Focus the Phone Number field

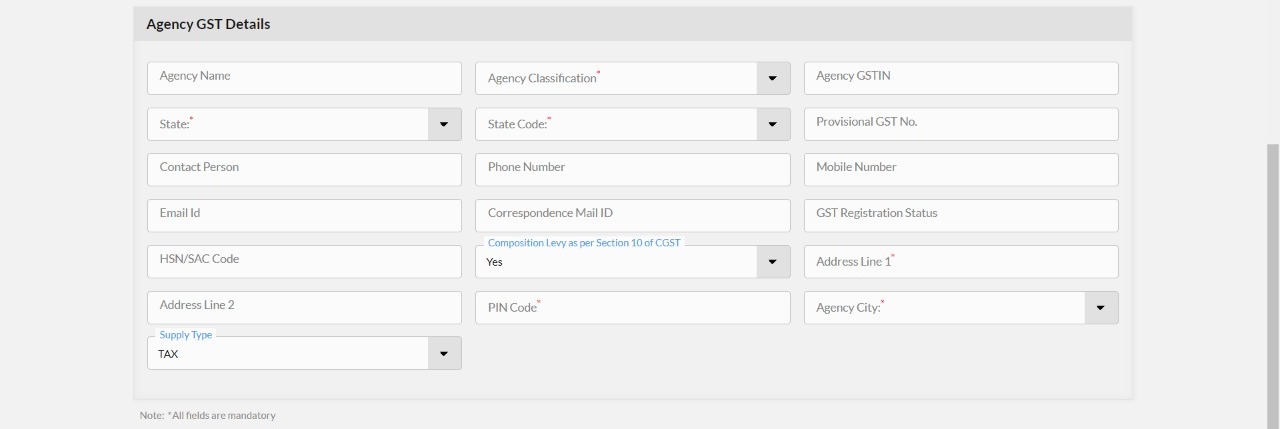[632, 169]
